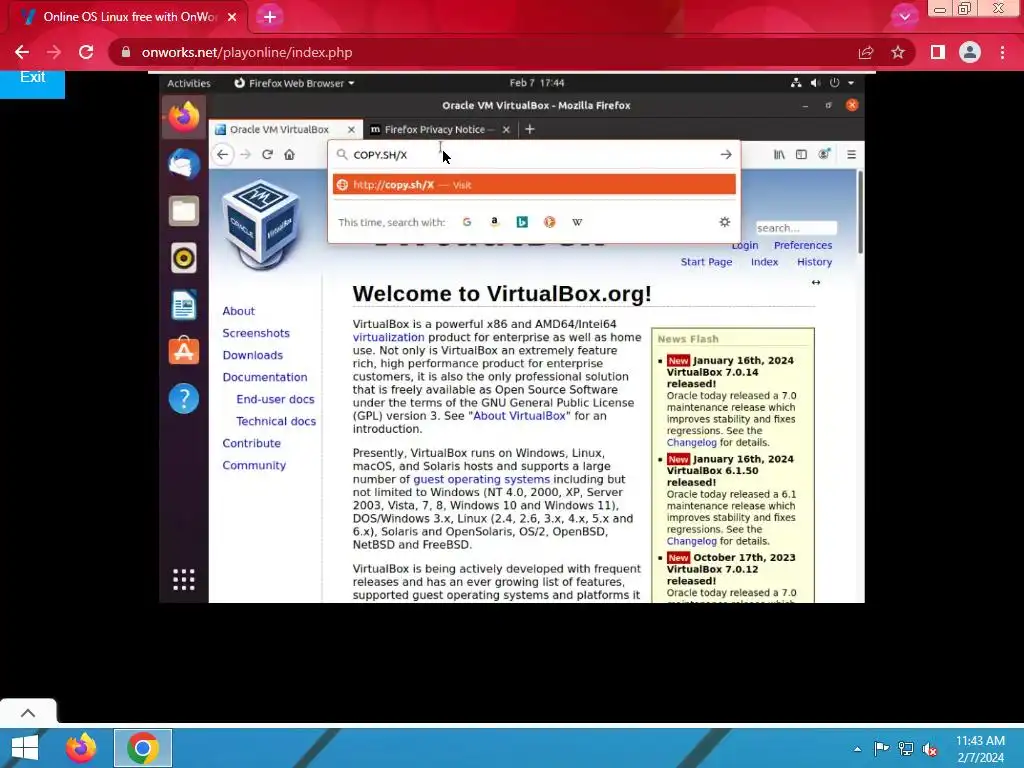Open new Chrome tab
Image resolution: width=1024 pixels, height=768 pixels.
tap(270, 17)
